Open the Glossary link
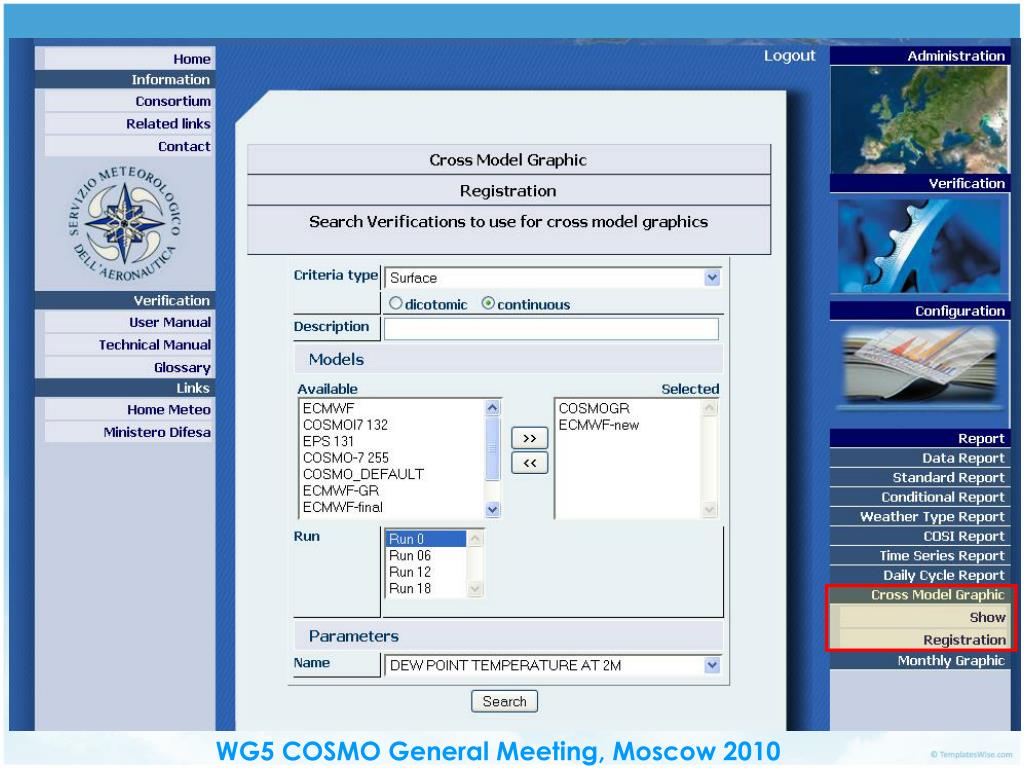 pos(129,367)
